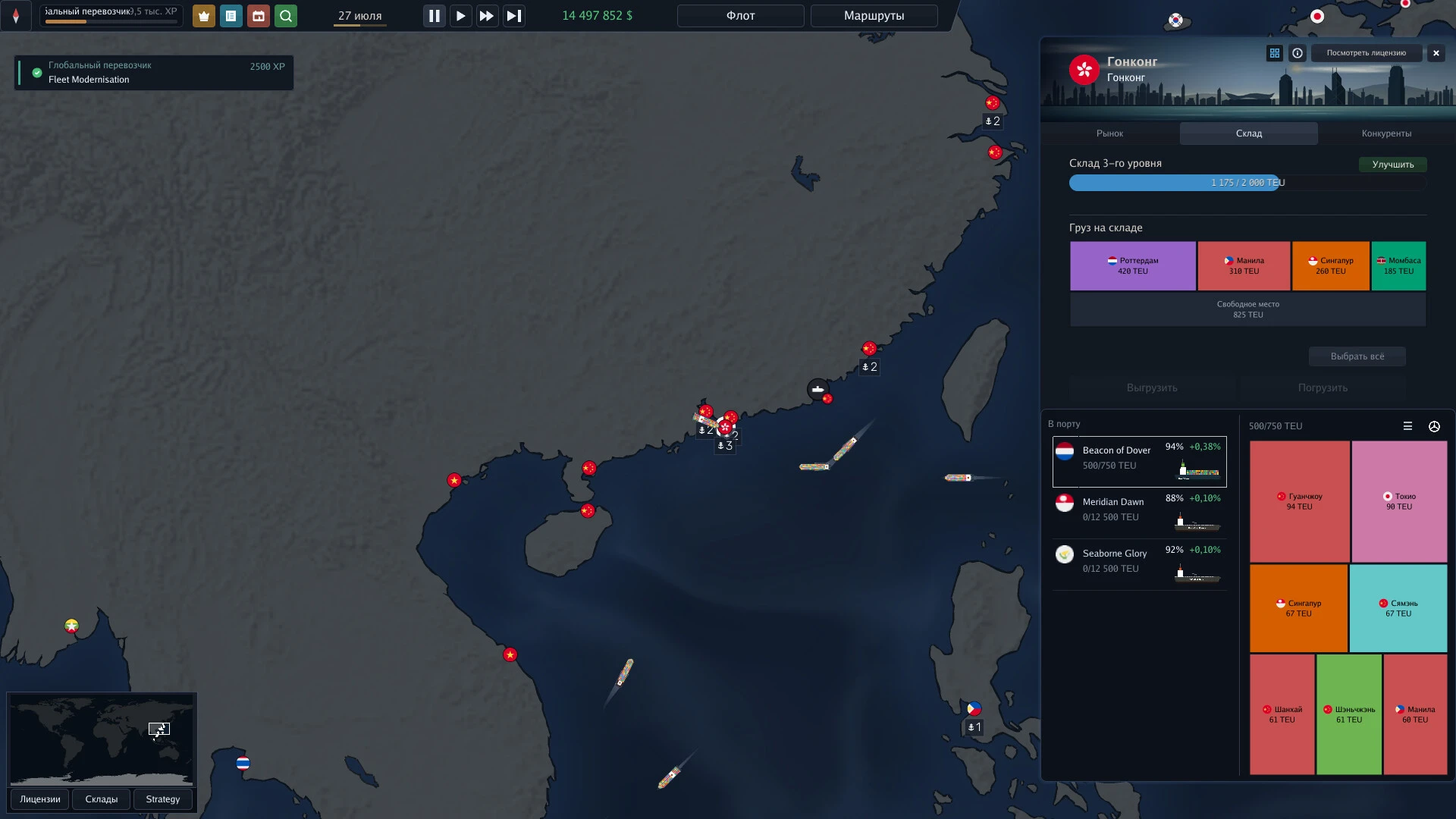Select ship Seaborne Glory in port list
Image resolution: width=1456 pixels, height=819 pixels.
coord(1139,564)
